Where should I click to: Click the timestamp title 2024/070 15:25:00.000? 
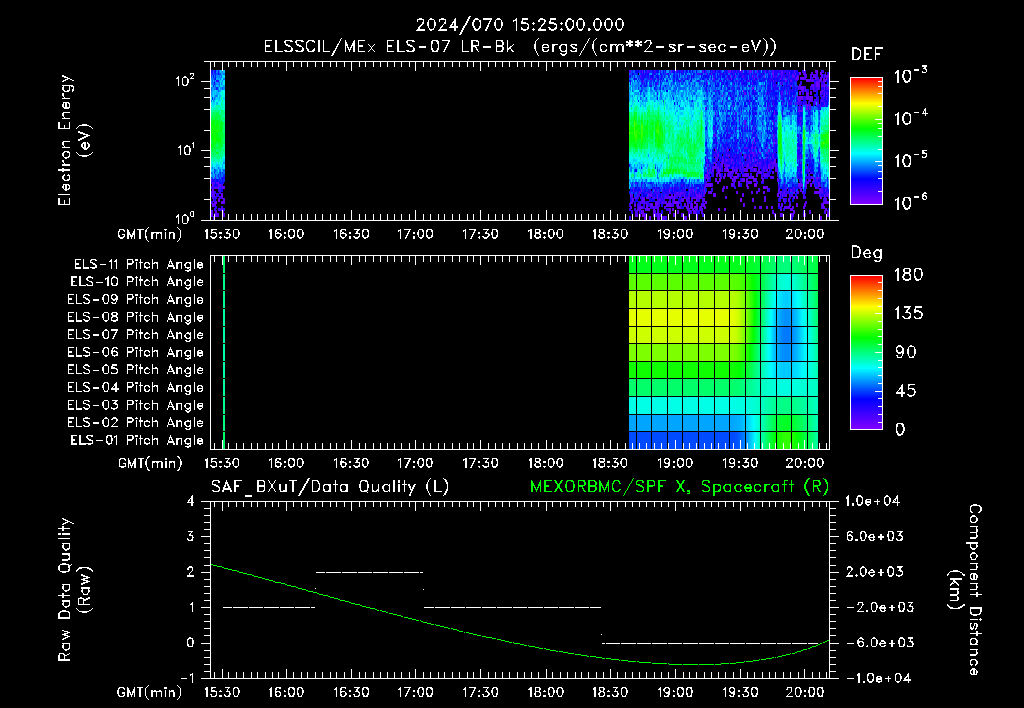[520, 25]
